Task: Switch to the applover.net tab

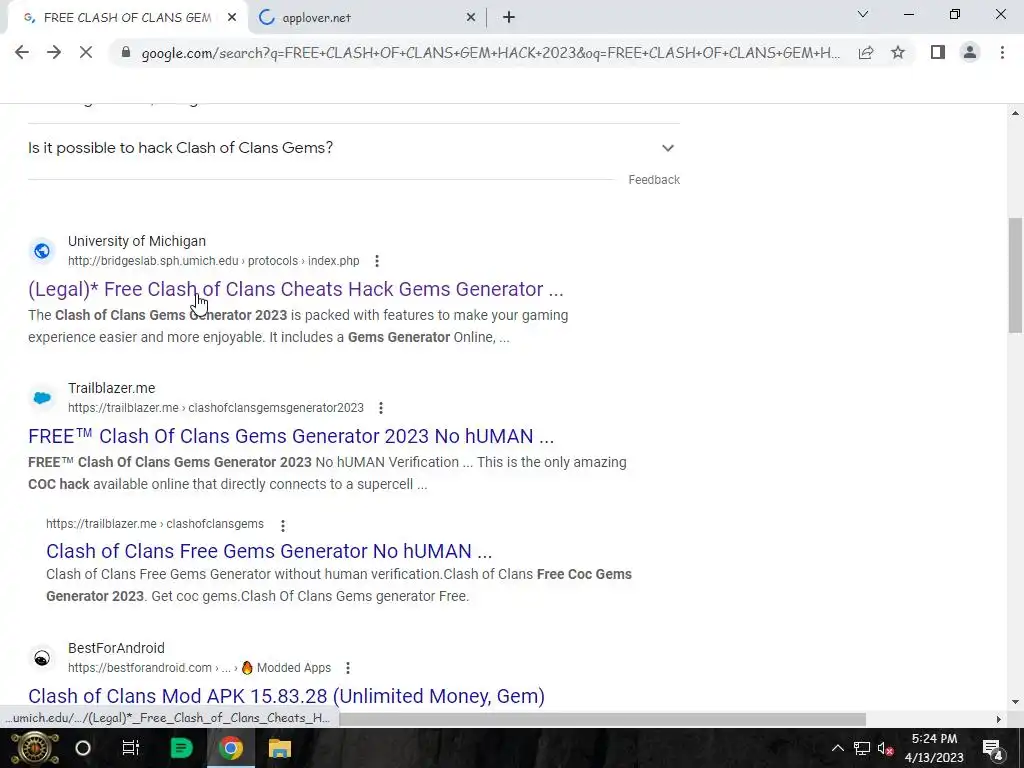Action: point(366,18)
